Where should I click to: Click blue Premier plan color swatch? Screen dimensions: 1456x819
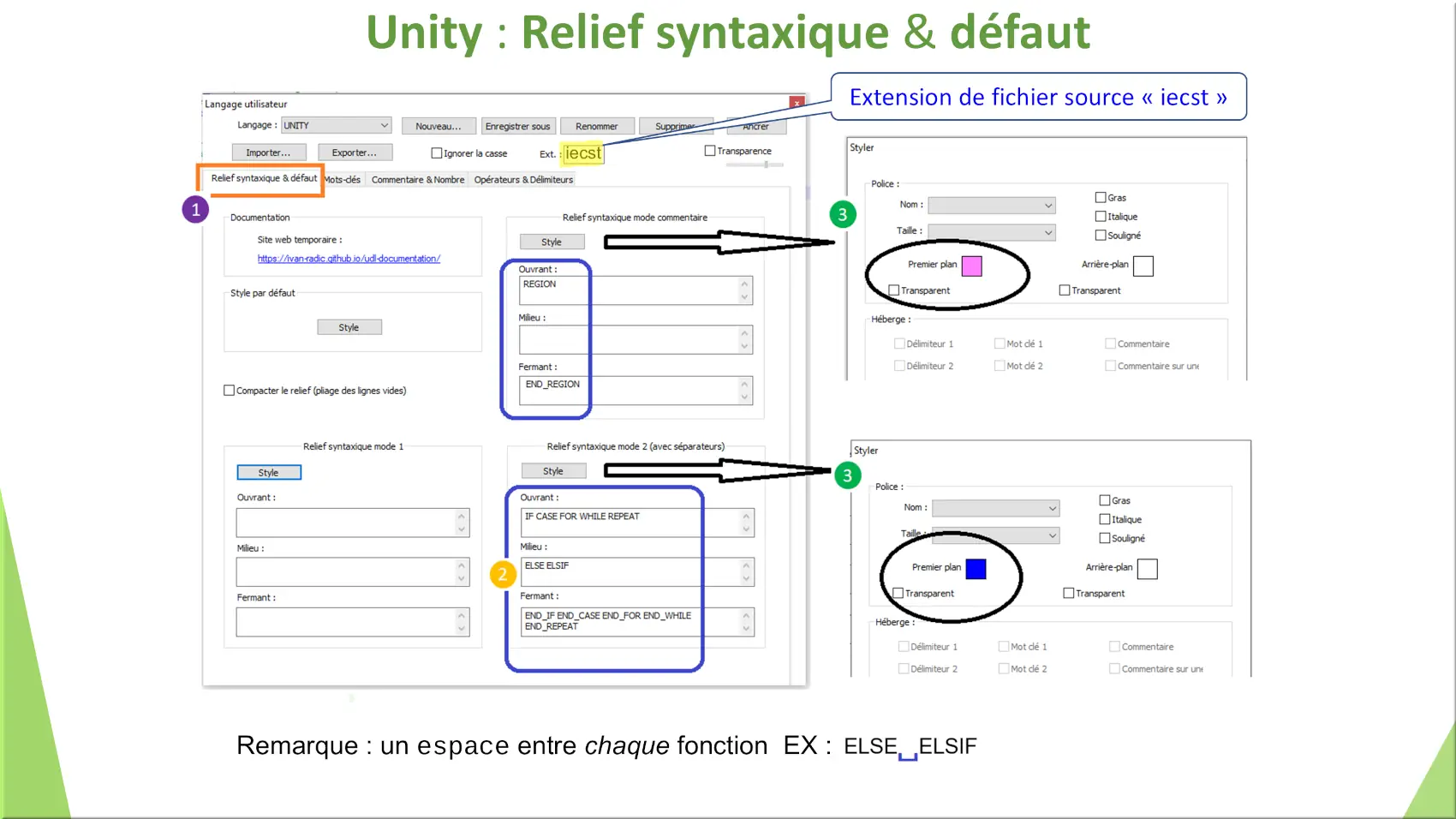[x=976, y=569]
